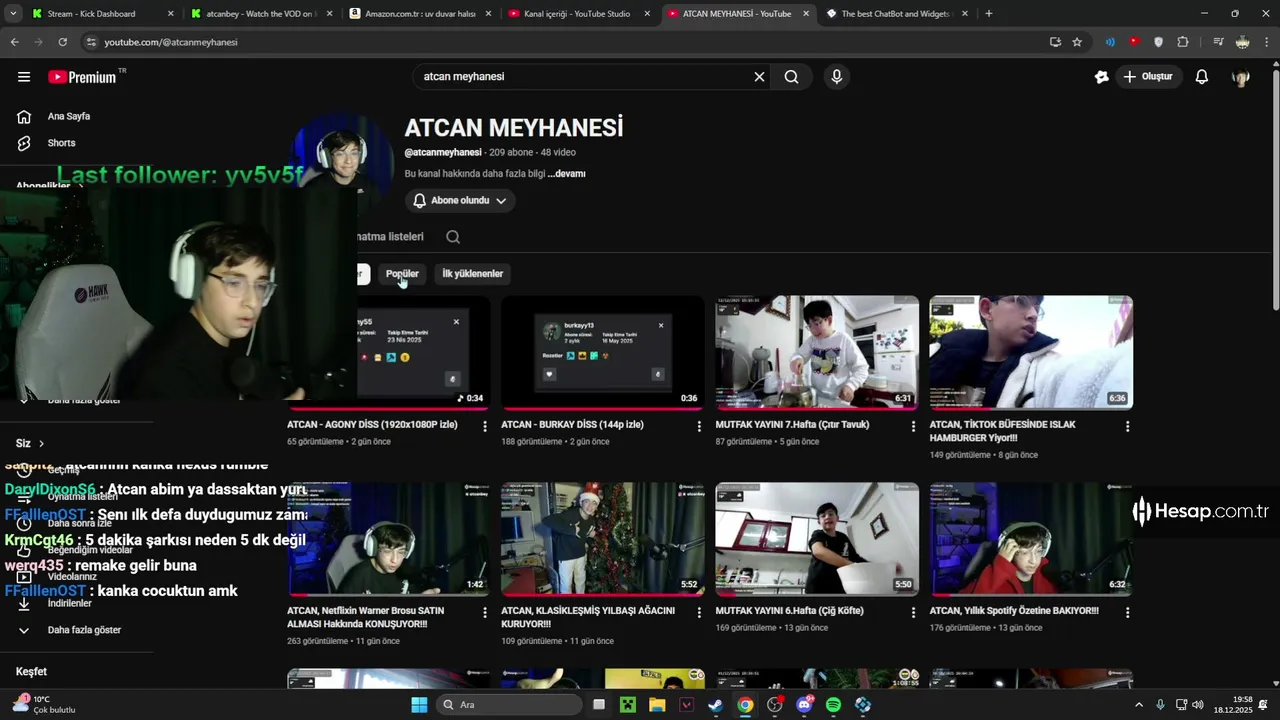
Task: Open the sparkle icon next to Oluştur
Action: pos(1102,77)
